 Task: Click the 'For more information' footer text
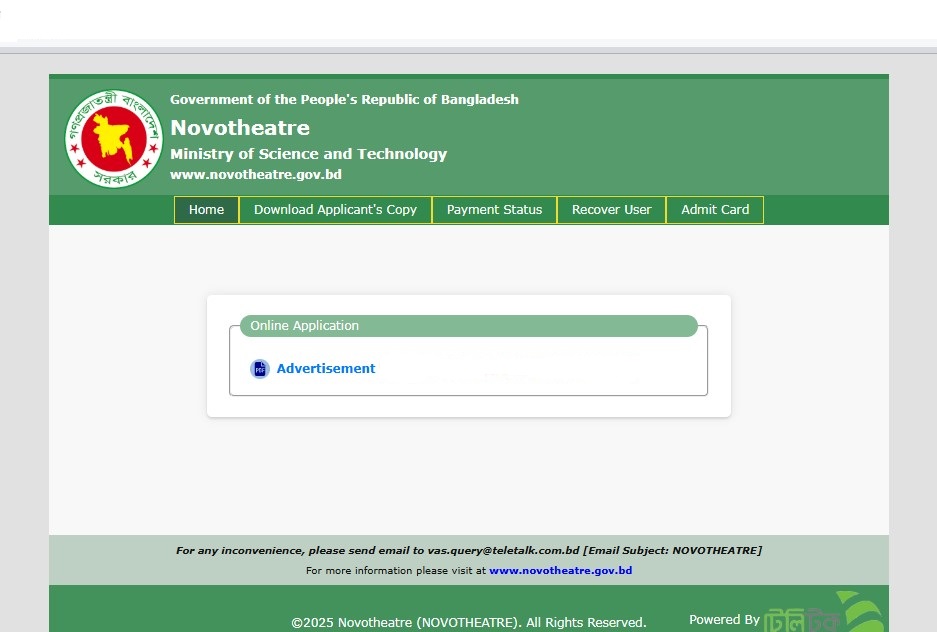396,571
